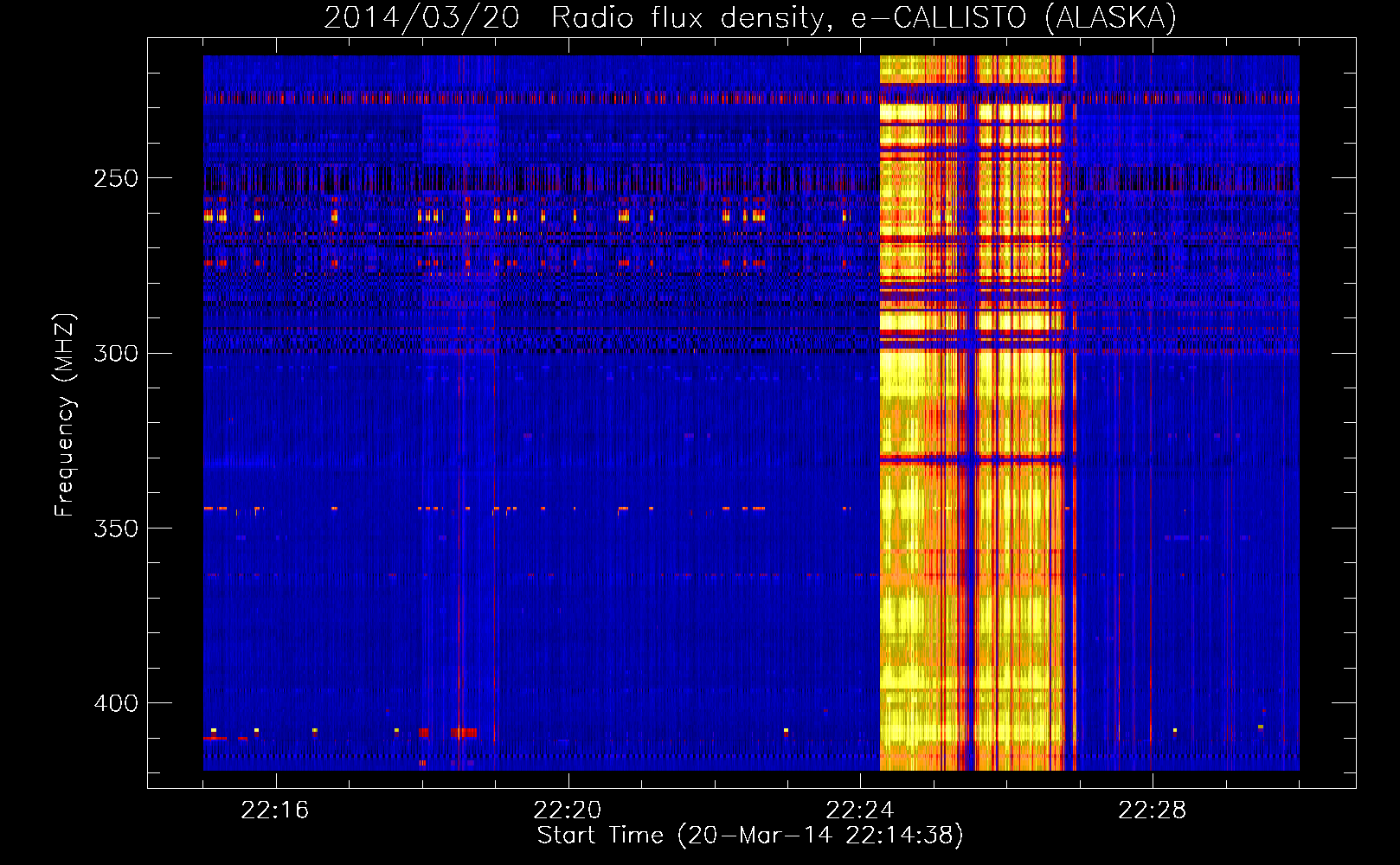Click the '350' frequency tick label

116,529
